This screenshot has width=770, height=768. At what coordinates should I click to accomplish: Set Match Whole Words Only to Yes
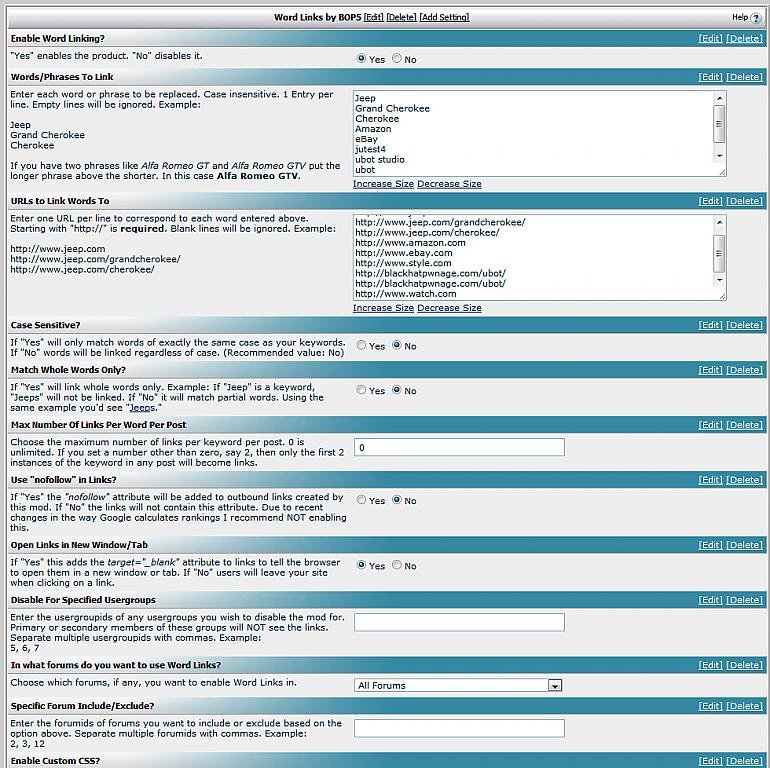361,390
